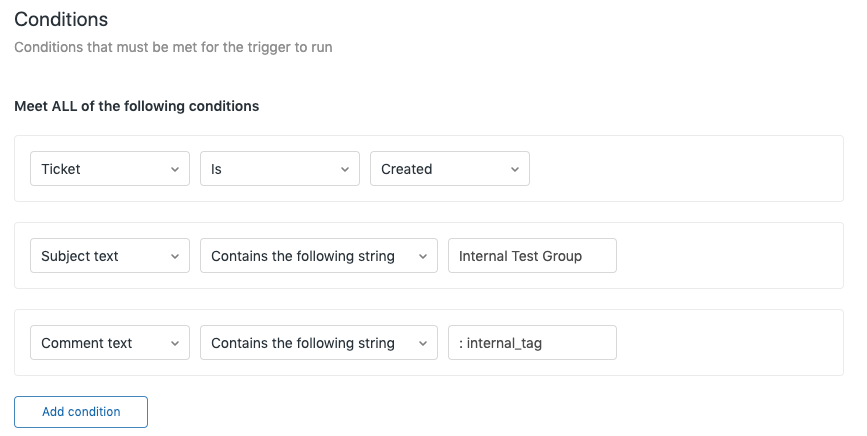Click the Conditions section heading

tap(61, 19)
